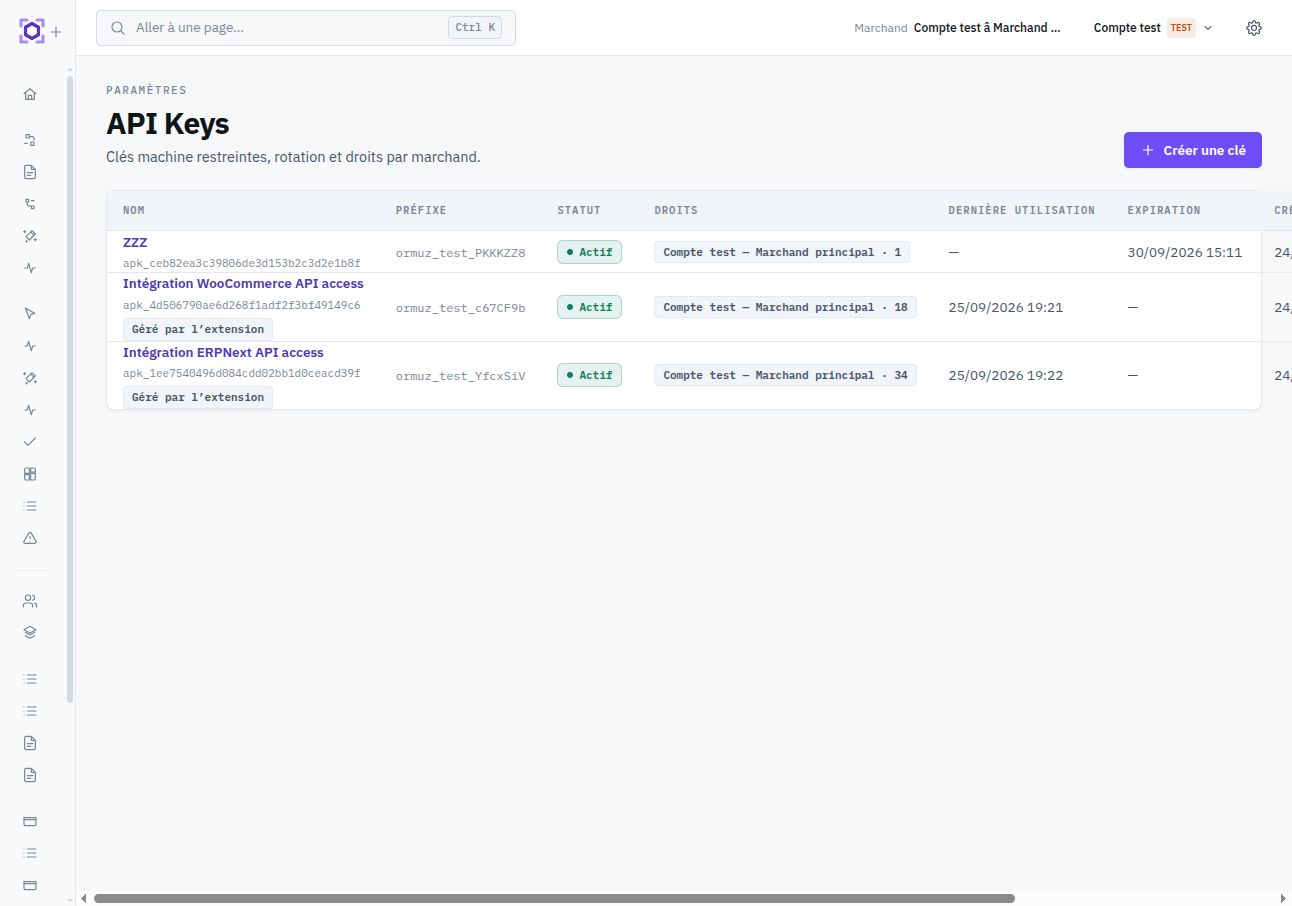Click the rights badge ending in 18
This screenshot has width=1292, height=906.
[x=785, y=307]
